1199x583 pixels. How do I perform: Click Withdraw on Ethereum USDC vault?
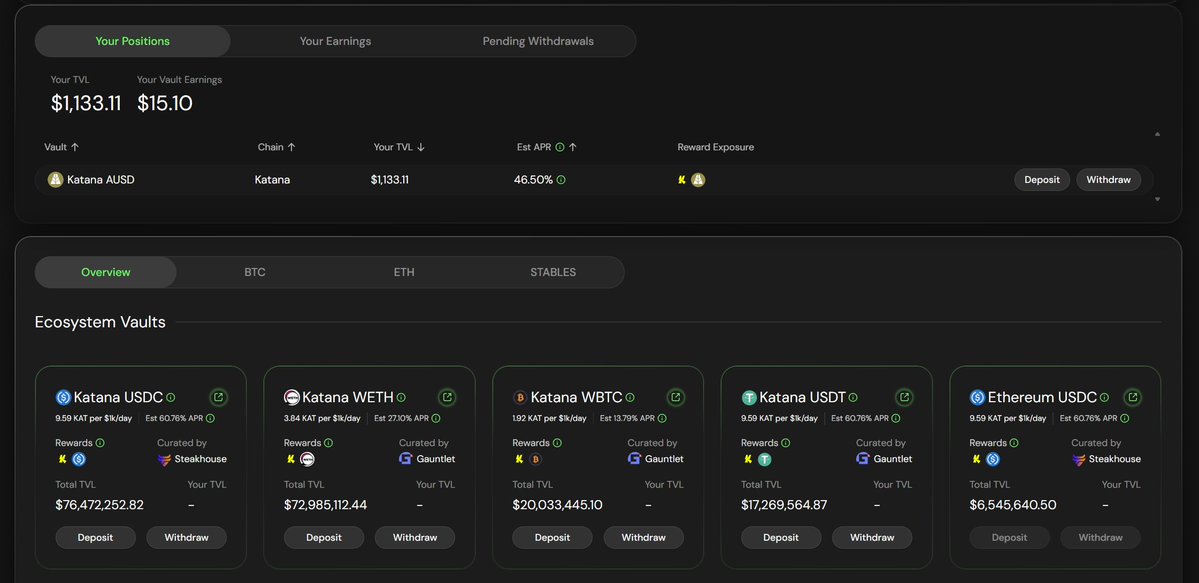click(1101, 538)
